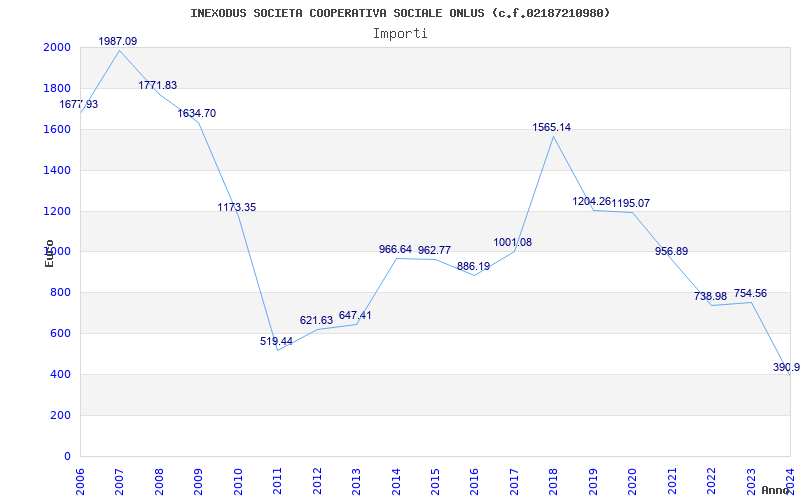800x500 pixels.
Task: Select the 1634.70 data label
Action: 197,113
